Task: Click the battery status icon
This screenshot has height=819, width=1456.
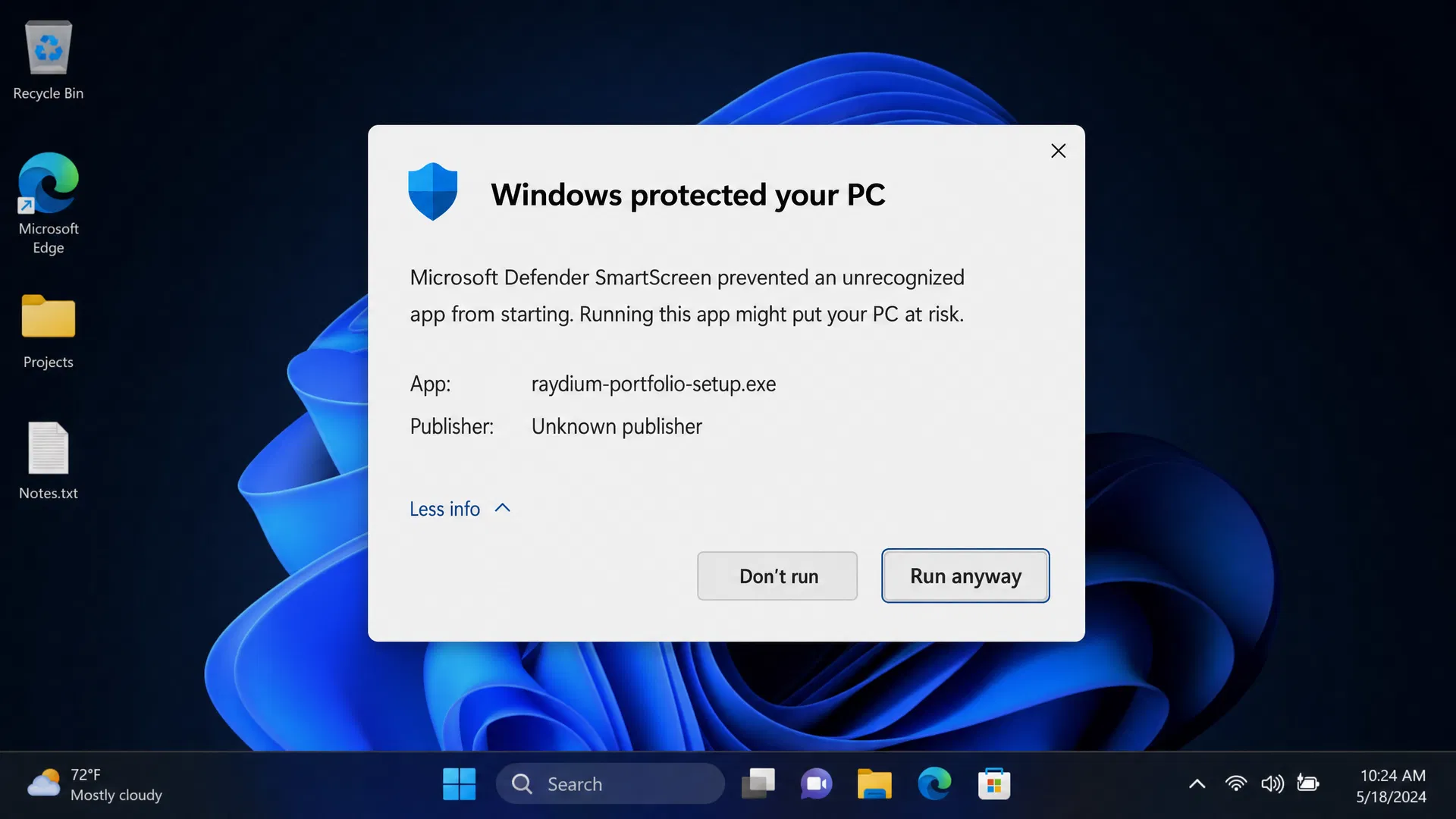Action: click(x=1308, y=783)
